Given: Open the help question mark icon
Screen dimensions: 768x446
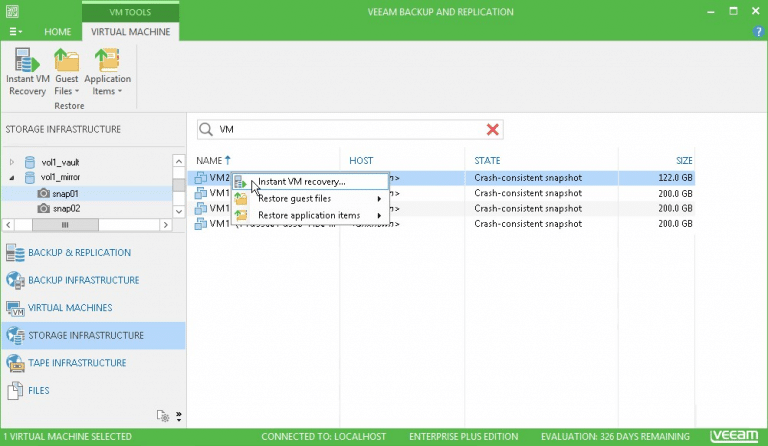Looking at the screenshot, I should pyautogui.click(x=758, y=32).
